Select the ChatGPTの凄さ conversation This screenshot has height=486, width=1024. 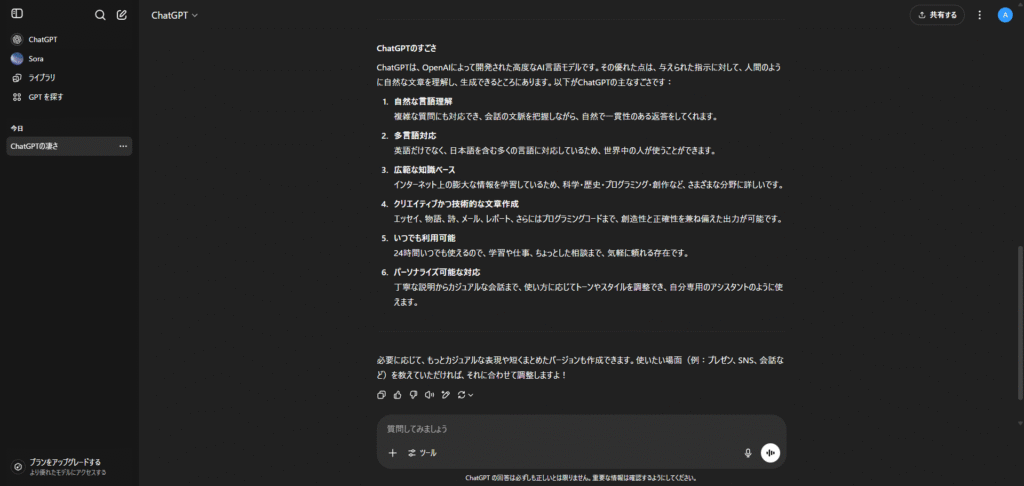pyautogui.click(x=69, y=146)
